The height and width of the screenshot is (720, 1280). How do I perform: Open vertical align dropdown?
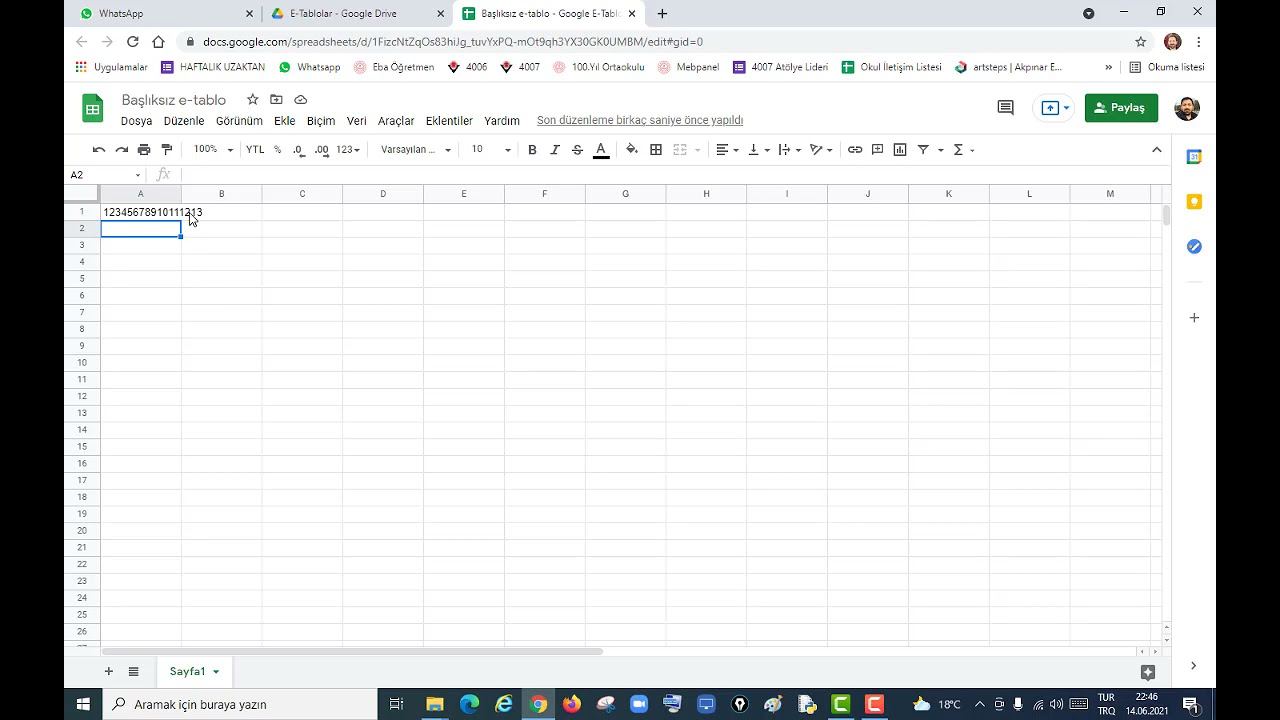(759, 150)
